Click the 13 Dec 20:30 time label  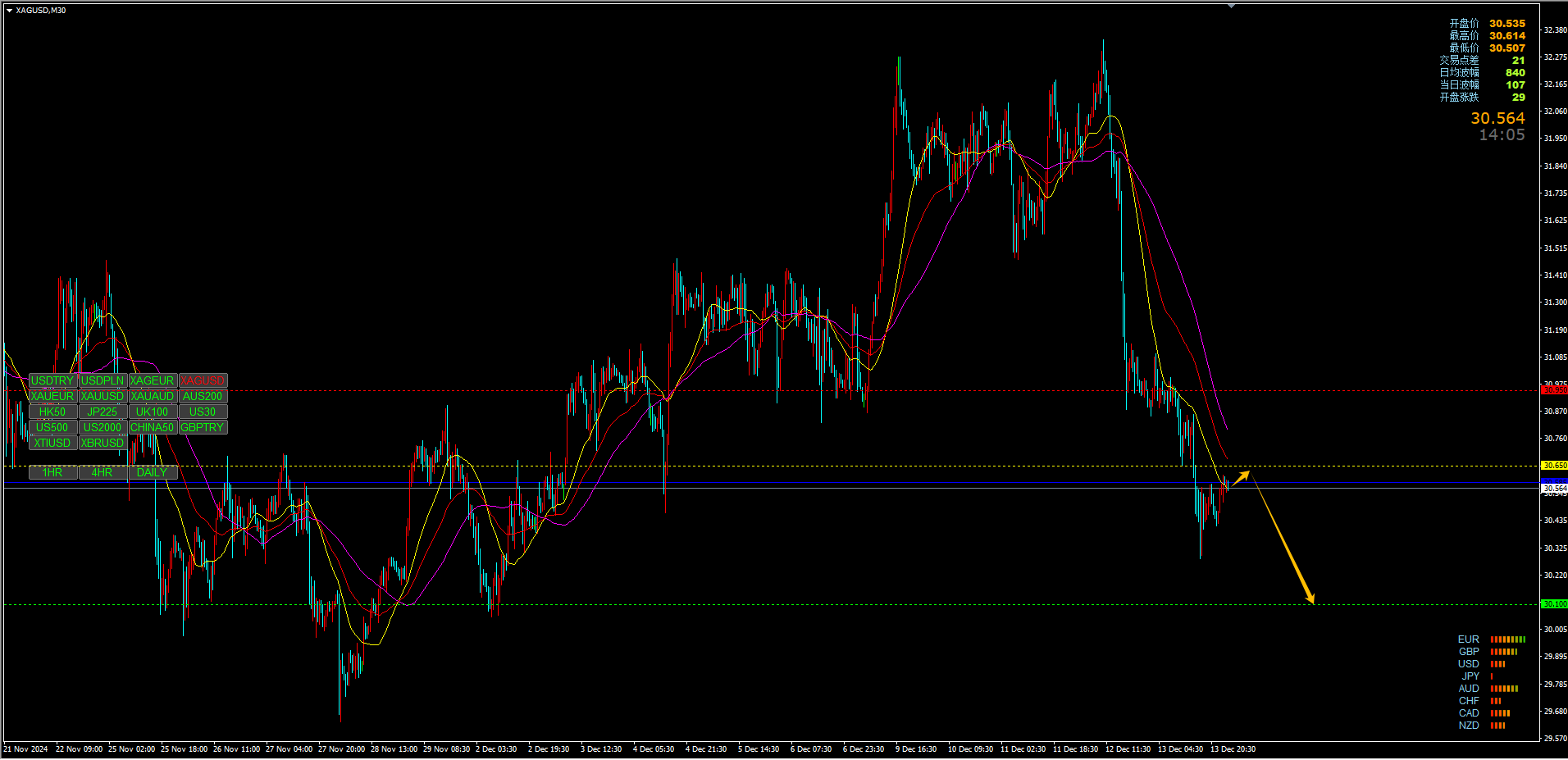tap(1233, 749)
